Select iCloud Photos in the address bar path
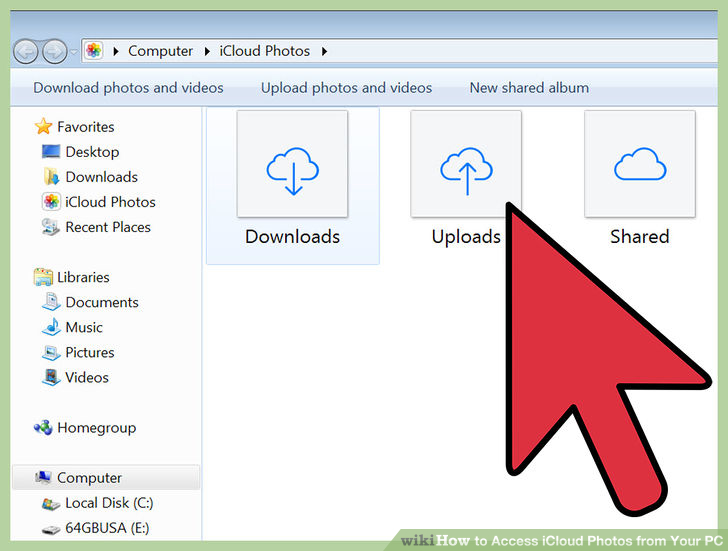The height and width of the screenshot is (551, 728). (265, 51)
